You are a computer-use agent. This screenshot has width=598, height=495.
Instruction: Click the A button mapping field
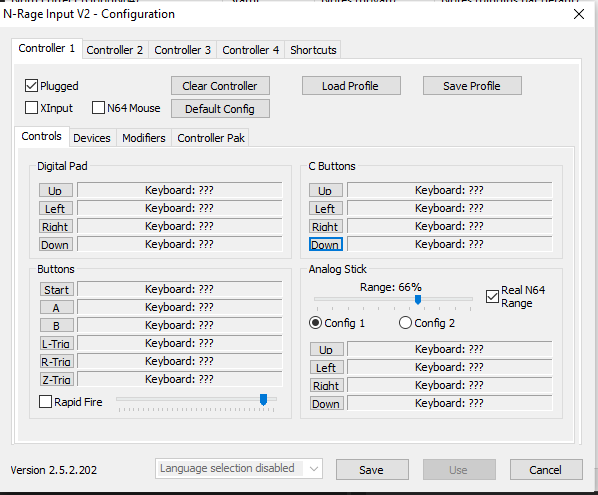pos(180,307)
